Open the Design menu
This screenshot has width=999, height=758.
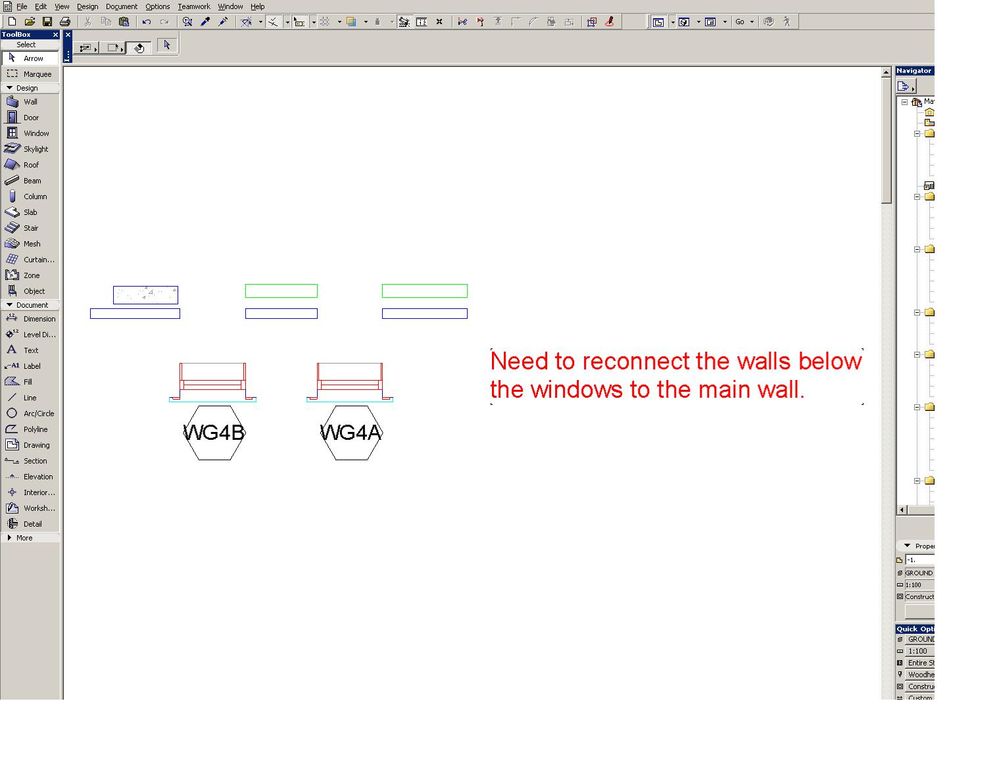pyautogui.click(x=87, y=6)
